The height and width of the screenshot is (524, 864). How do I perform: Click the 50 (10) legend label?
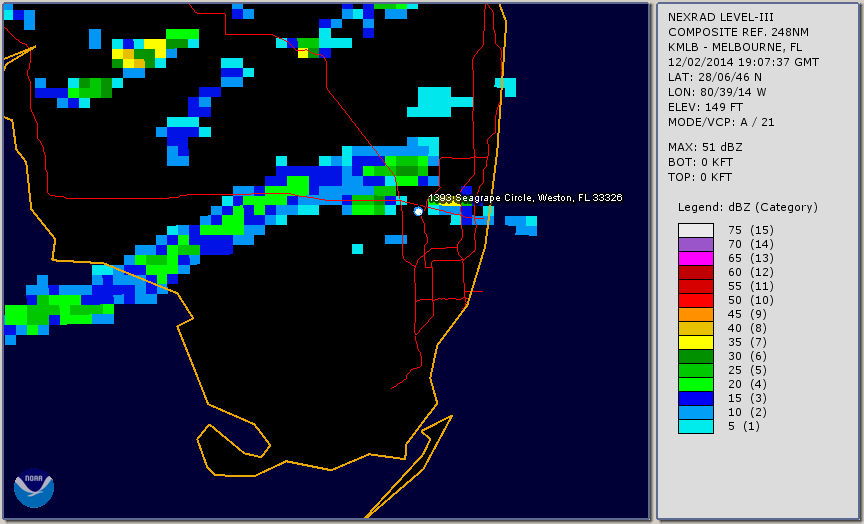750,300
